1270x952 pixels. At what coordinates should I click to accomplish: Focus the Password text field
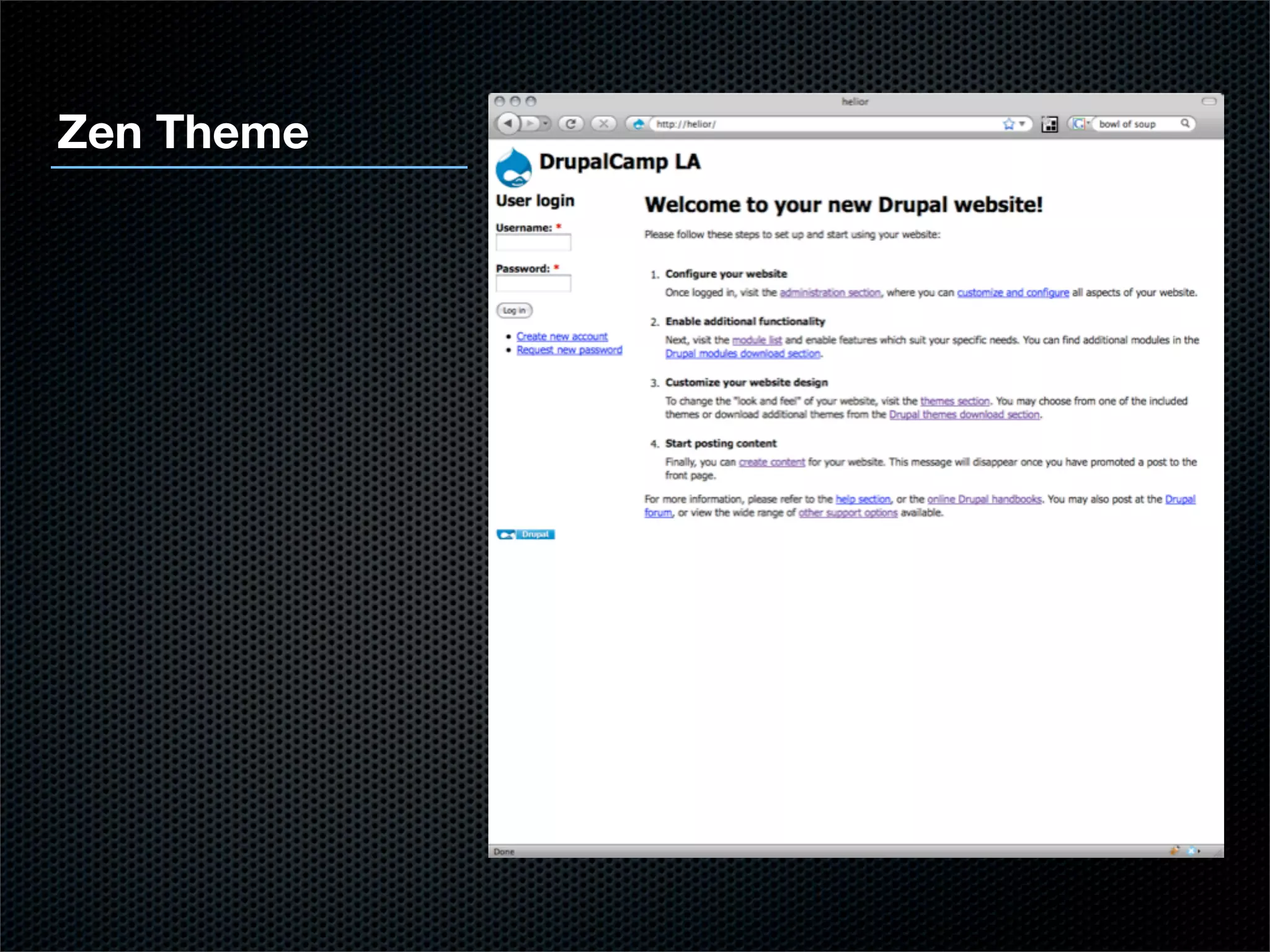533,284
